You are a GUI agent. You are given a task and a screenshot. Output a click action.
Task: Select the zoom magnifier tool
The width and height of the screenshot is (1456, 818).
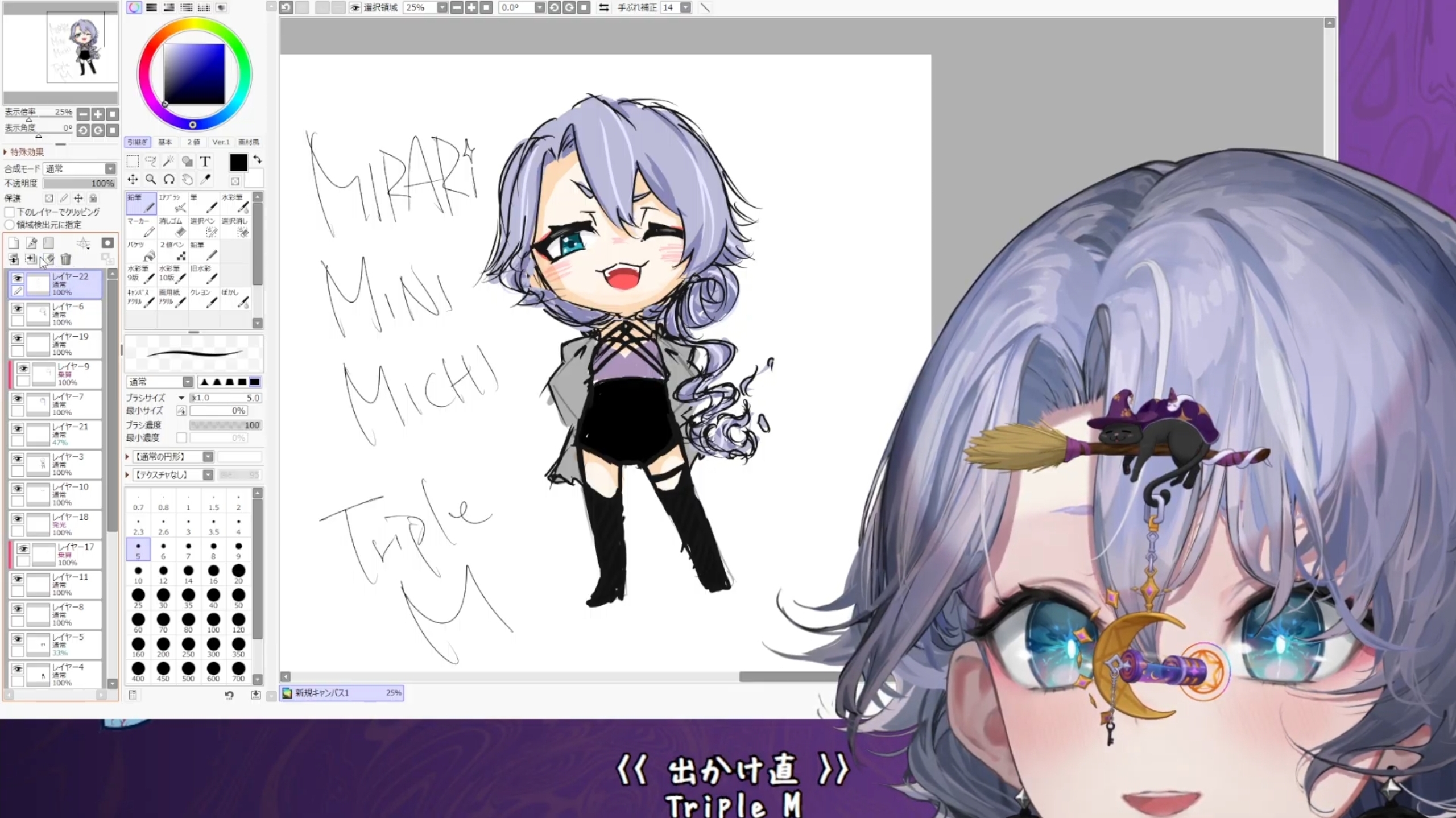151,180
